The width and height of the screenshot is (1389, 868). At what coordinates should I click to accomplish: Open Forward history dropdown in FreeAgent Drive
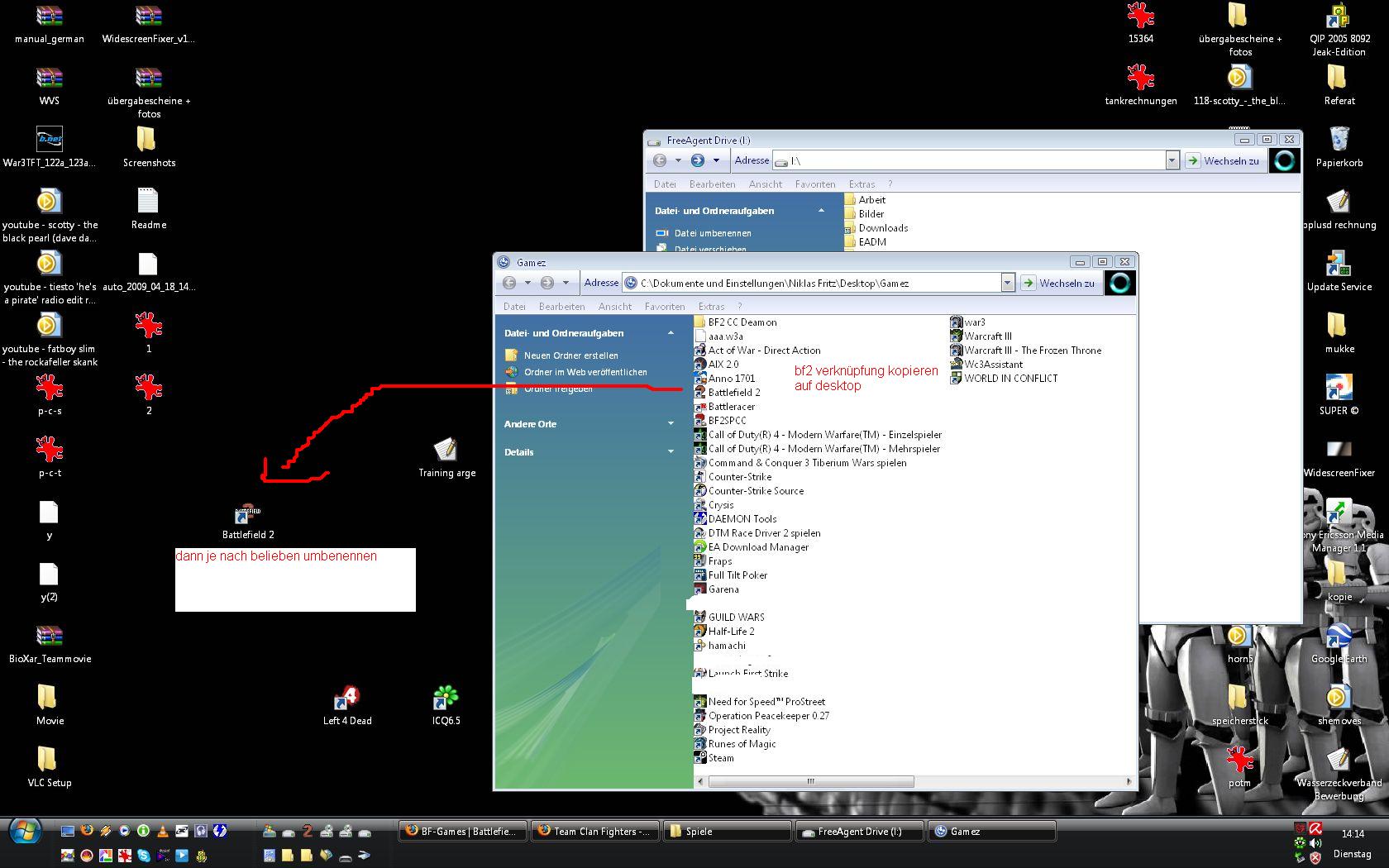click(x=716, y=160)
